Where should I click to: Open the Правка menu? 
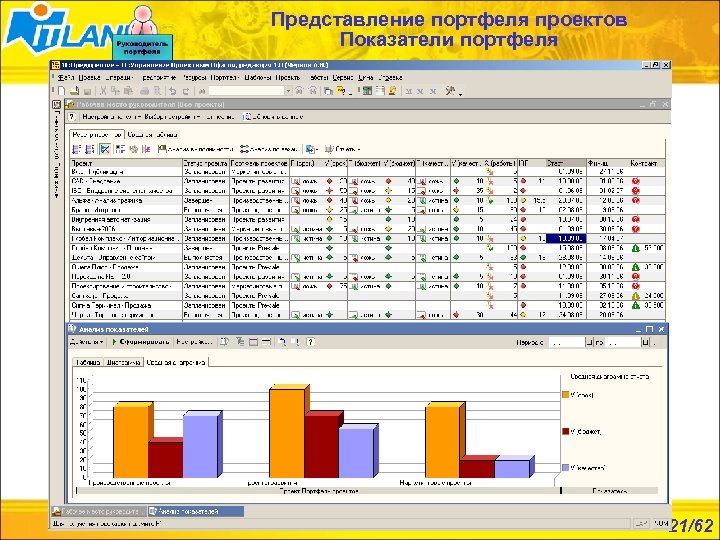coord(89,78)
